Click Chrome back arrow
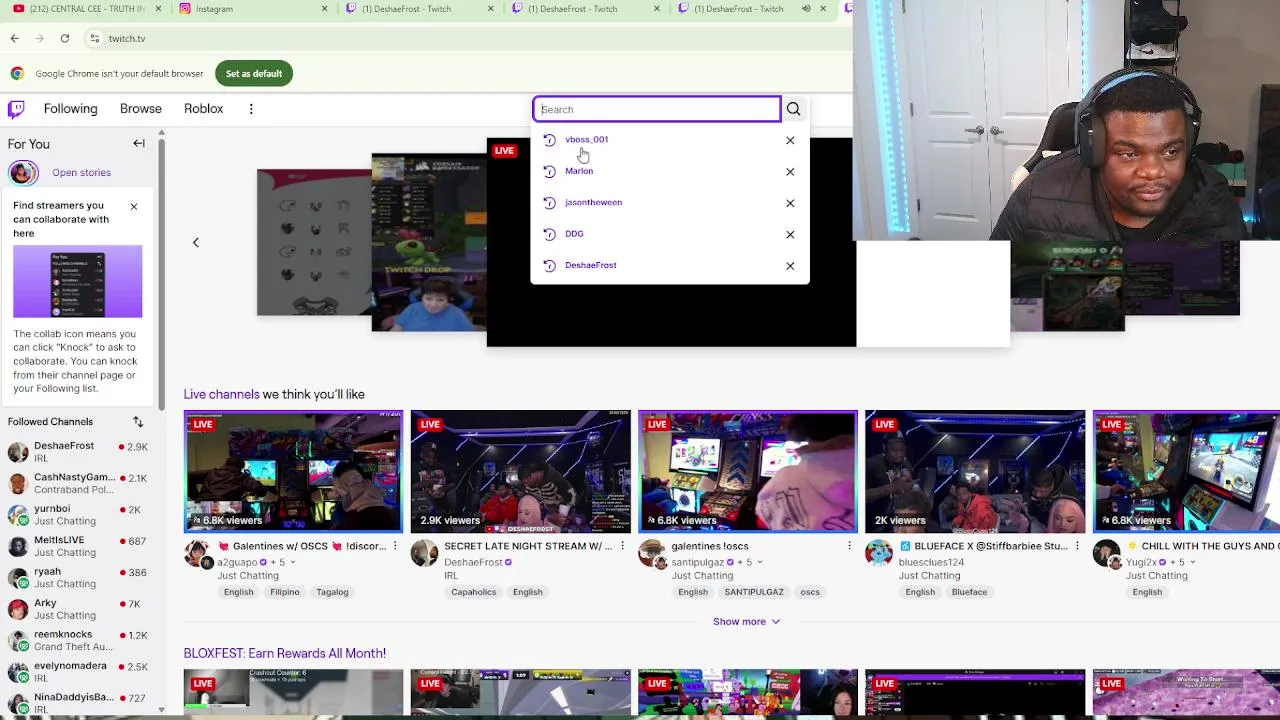The height and width of the screenshot is (720, 1280). pos(14,38)
